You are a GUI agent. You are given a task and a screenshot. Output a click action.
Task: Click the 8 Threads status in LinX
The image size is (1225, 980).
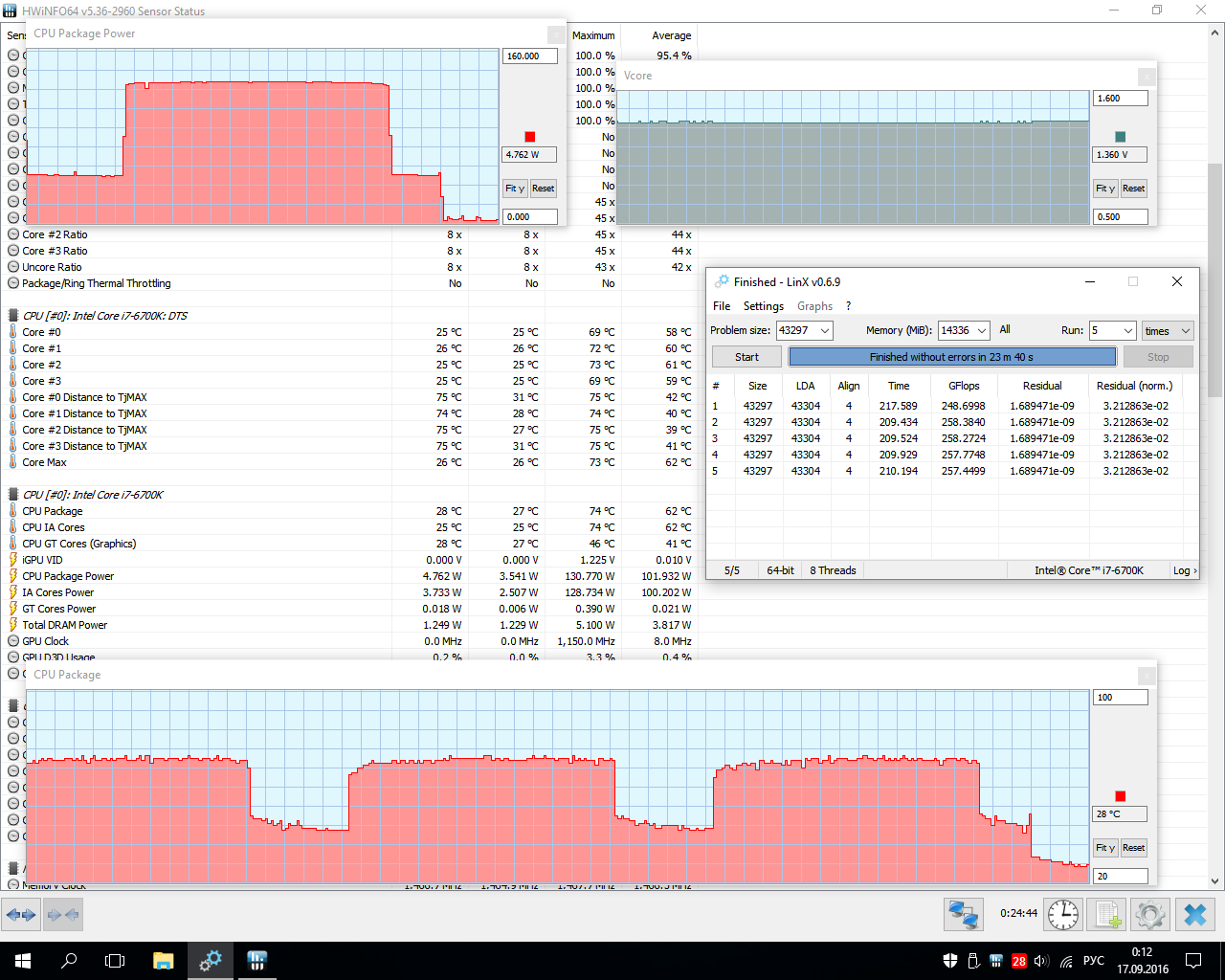click(833, 570)
